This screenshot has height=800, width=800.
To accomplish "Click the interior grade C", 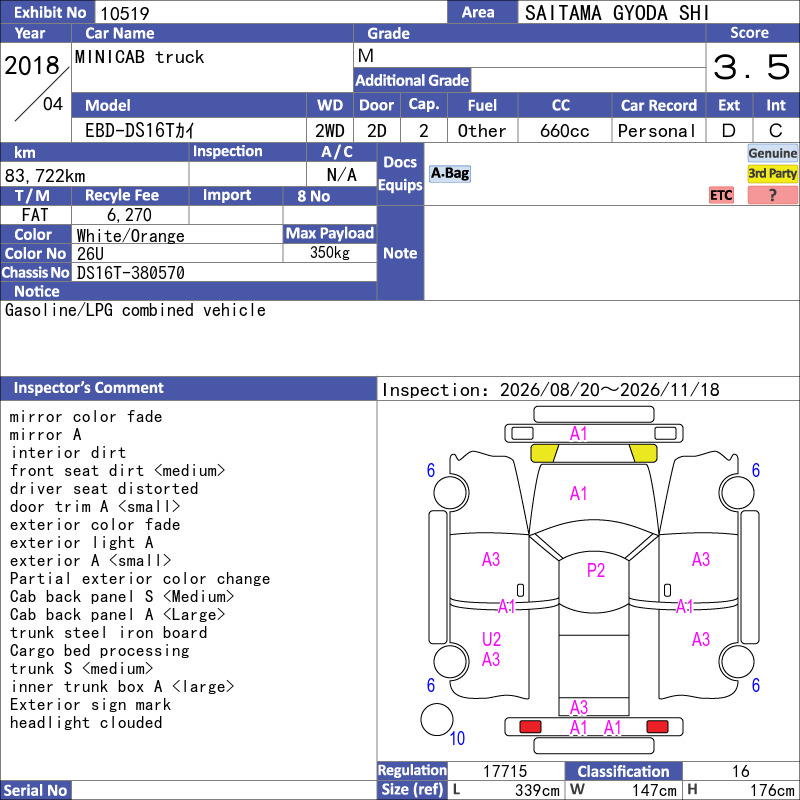I will tap(776, 131).
